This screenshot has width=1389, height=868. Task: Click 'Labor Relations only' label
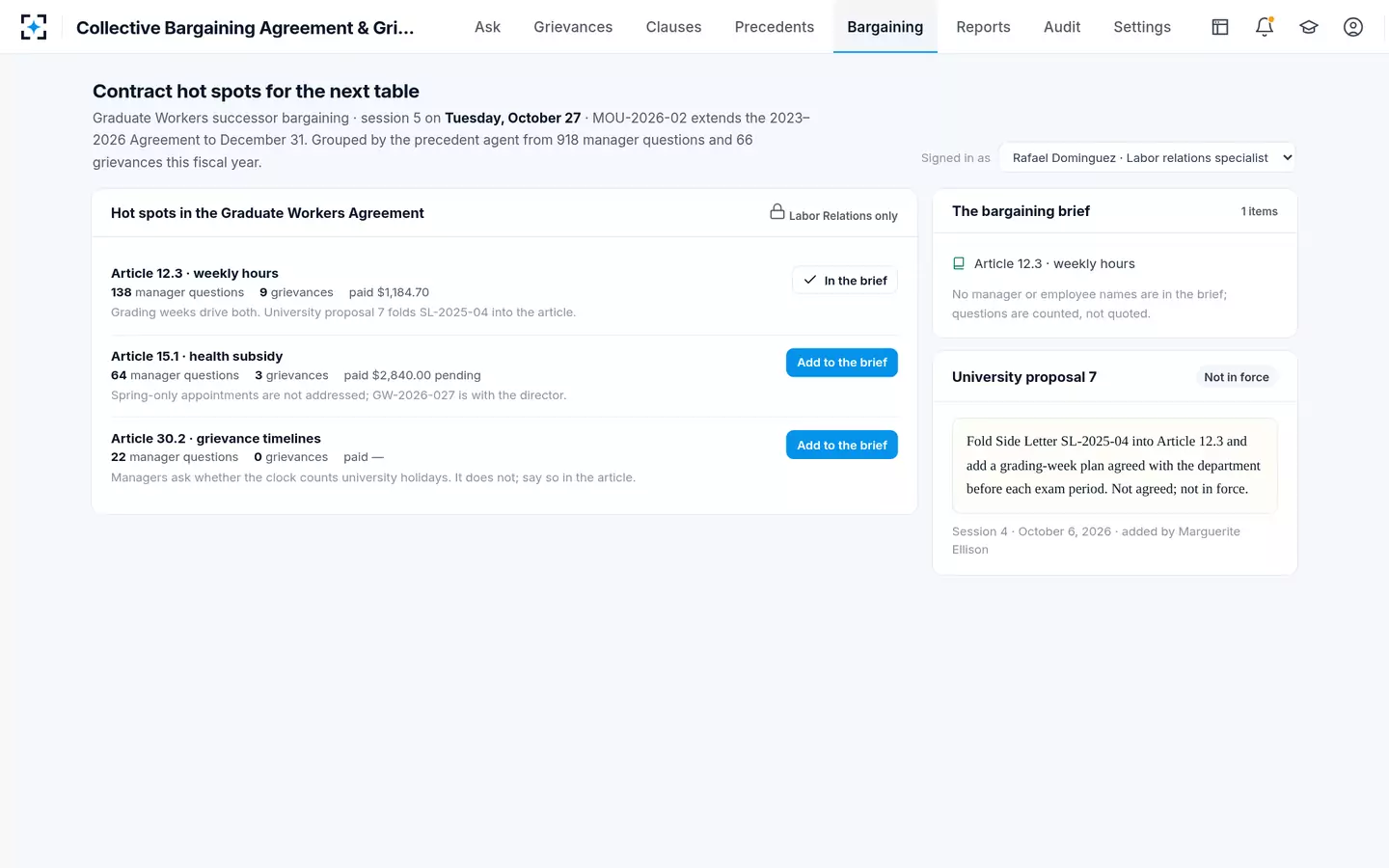(x=843, y=216)
